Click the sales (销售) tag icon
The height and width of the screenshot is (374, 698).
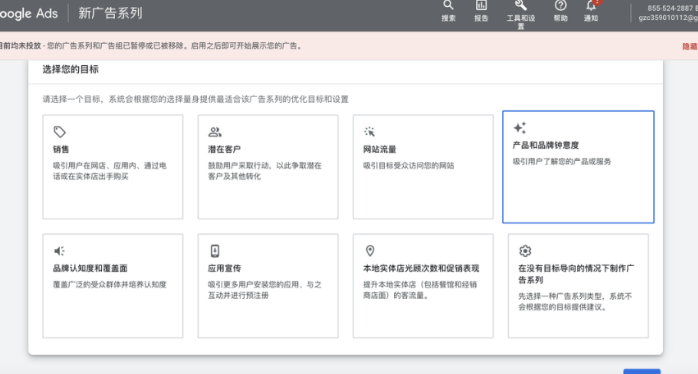pyautogui.click(x=60, y=132)
